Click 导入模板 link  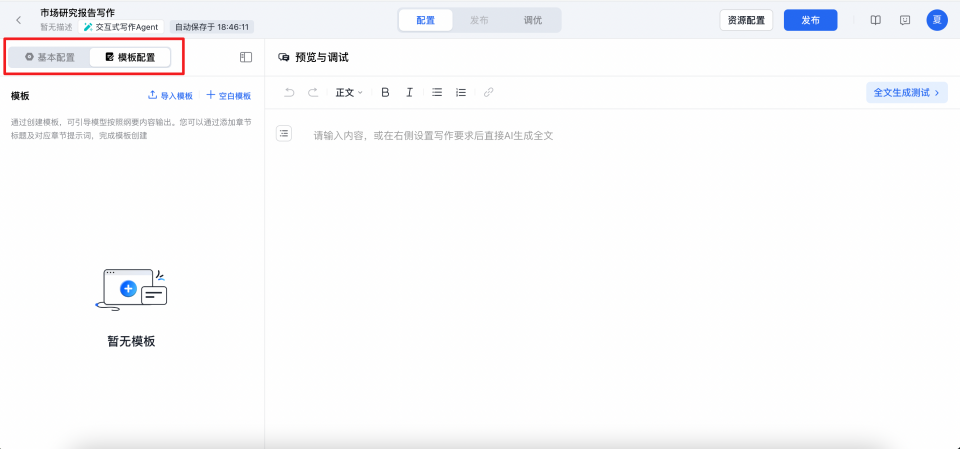pyautogui.click(x=171, y=96)
